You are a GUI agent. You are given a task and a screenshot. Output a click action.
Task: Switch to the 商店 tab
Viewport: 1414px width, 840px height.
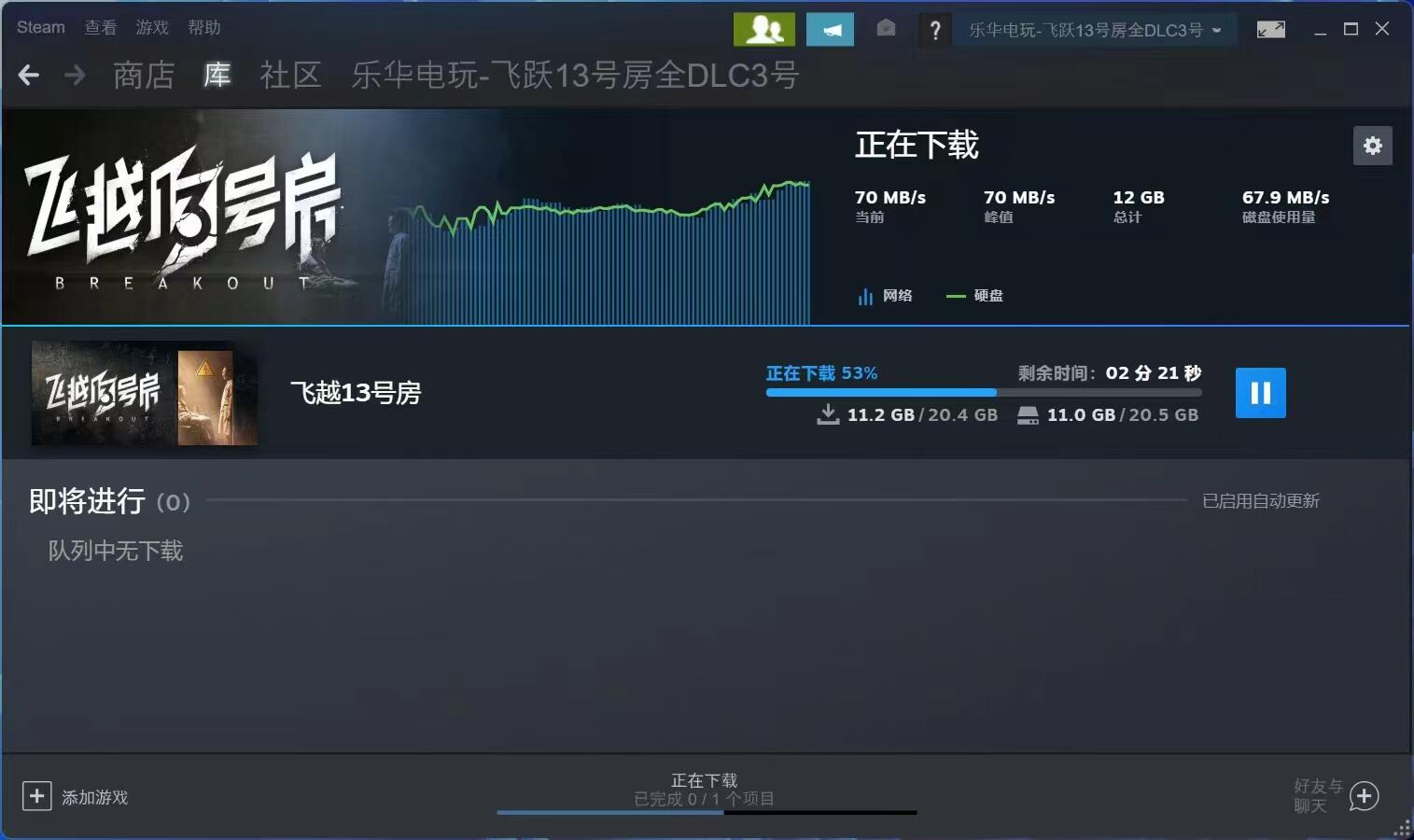point(144,75)
